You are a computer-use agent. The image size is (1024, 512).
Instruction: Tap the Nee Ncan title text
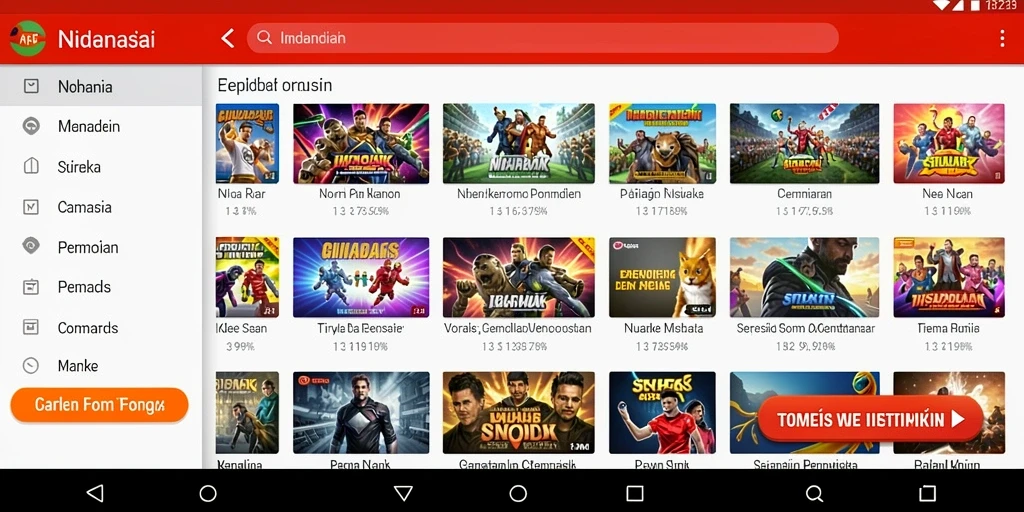coord(948,194)
